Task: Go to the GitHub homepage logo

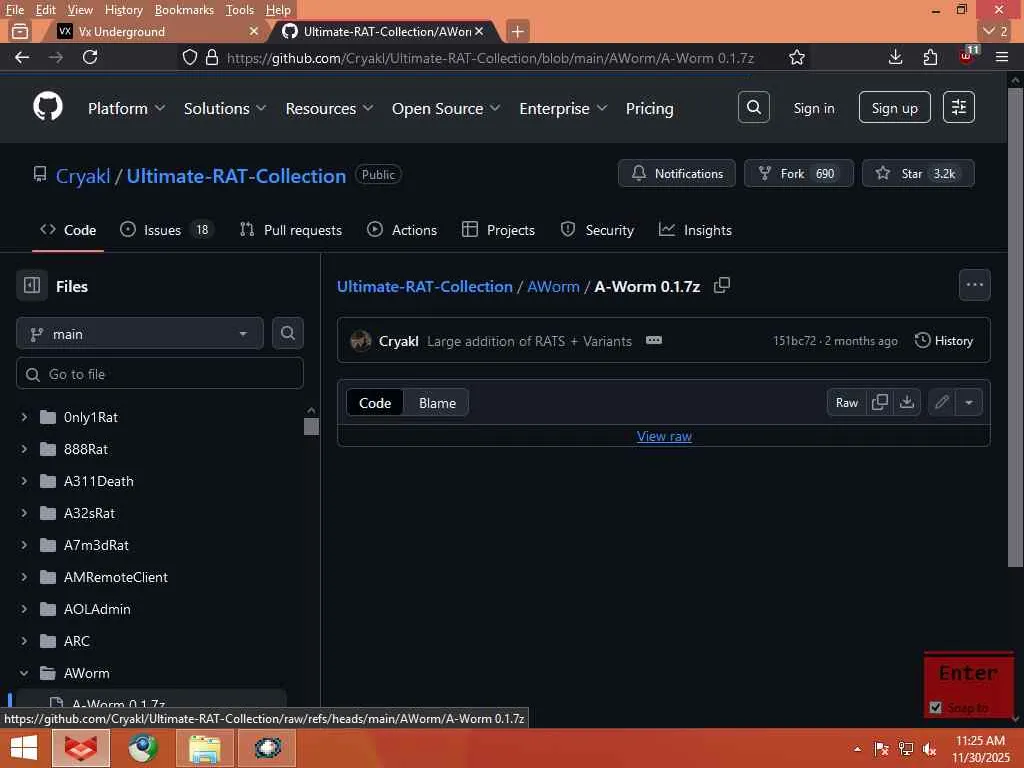Action: 48,106
